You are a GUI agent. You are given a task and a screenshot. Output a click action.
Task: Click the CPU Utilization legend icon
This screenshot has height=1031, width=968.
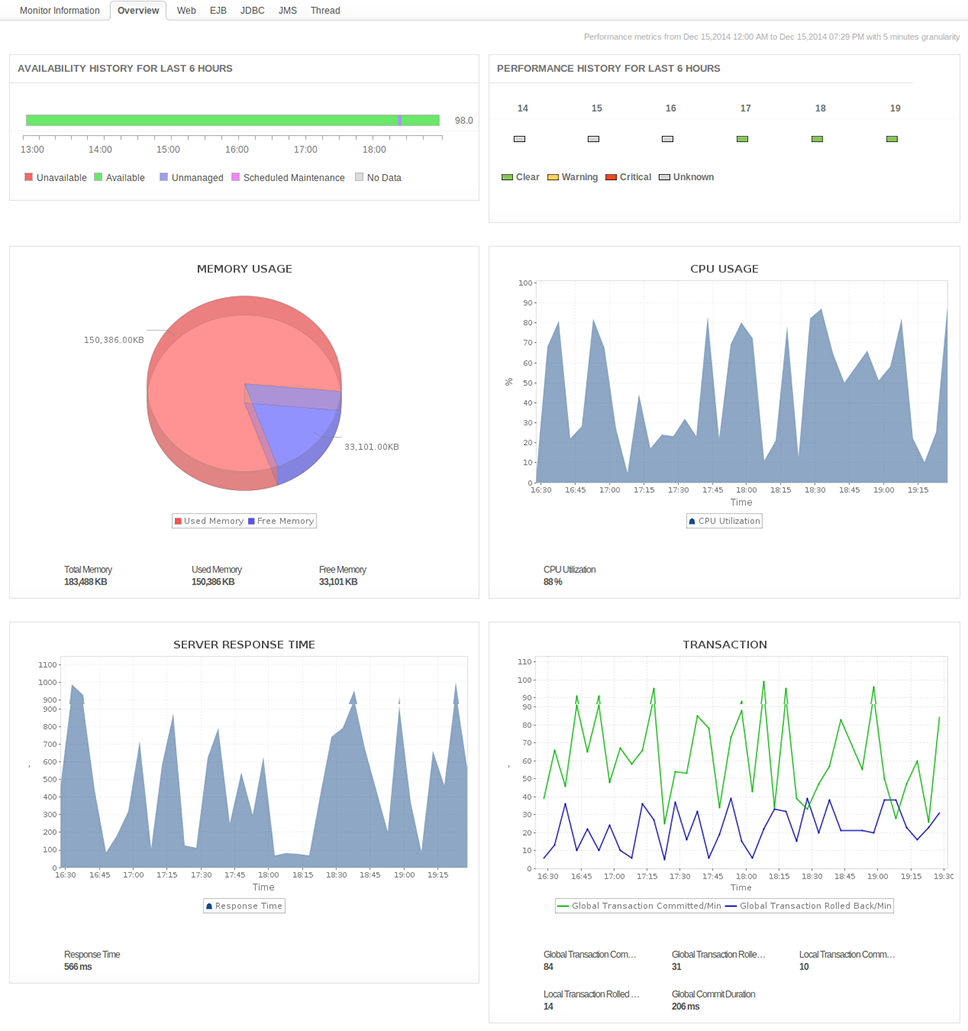coord(692,521)
